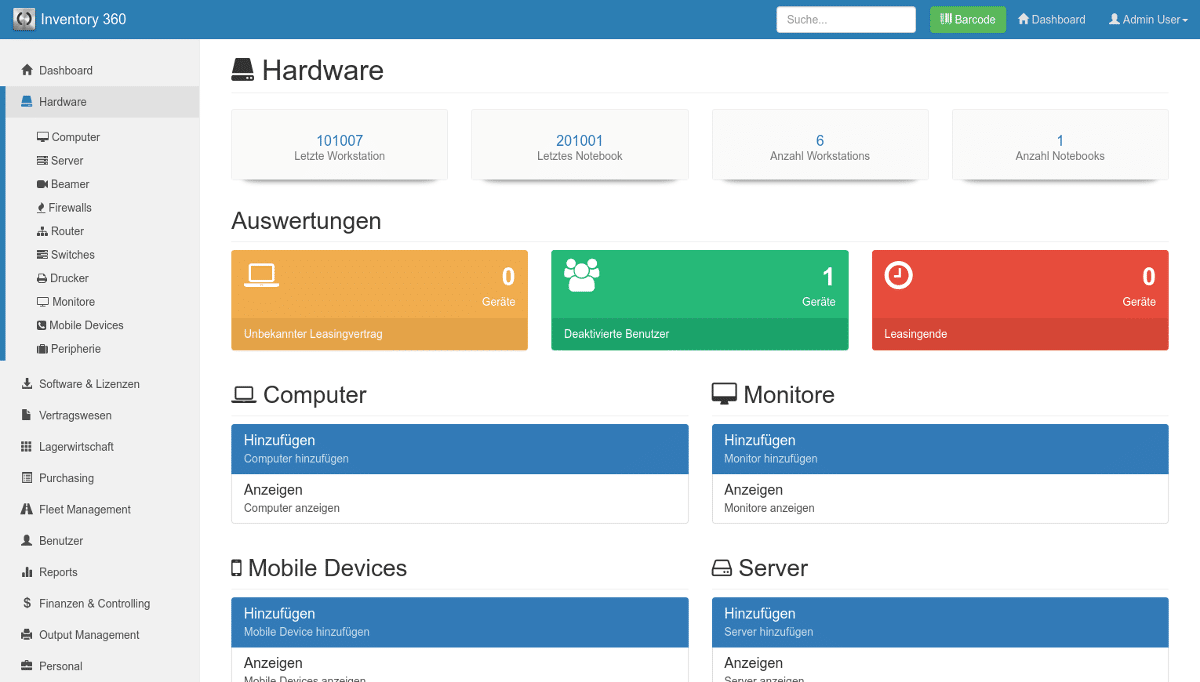The height and width of the screenshot is (682, 1200).
Task: Open Hinzufügen to add a new Computer
Action: (459, 448)
